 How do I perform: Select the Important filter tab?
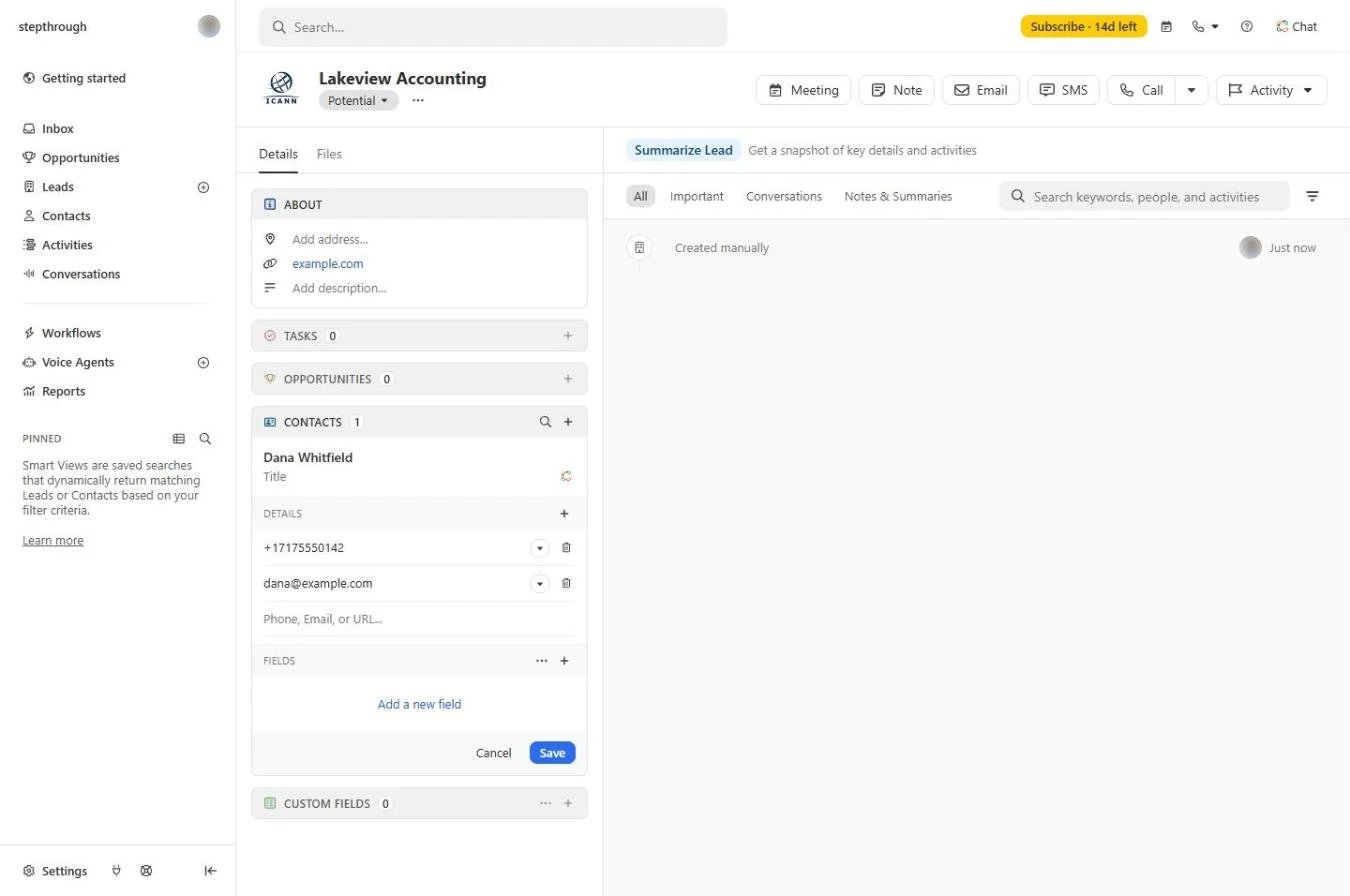pos(697,197)
